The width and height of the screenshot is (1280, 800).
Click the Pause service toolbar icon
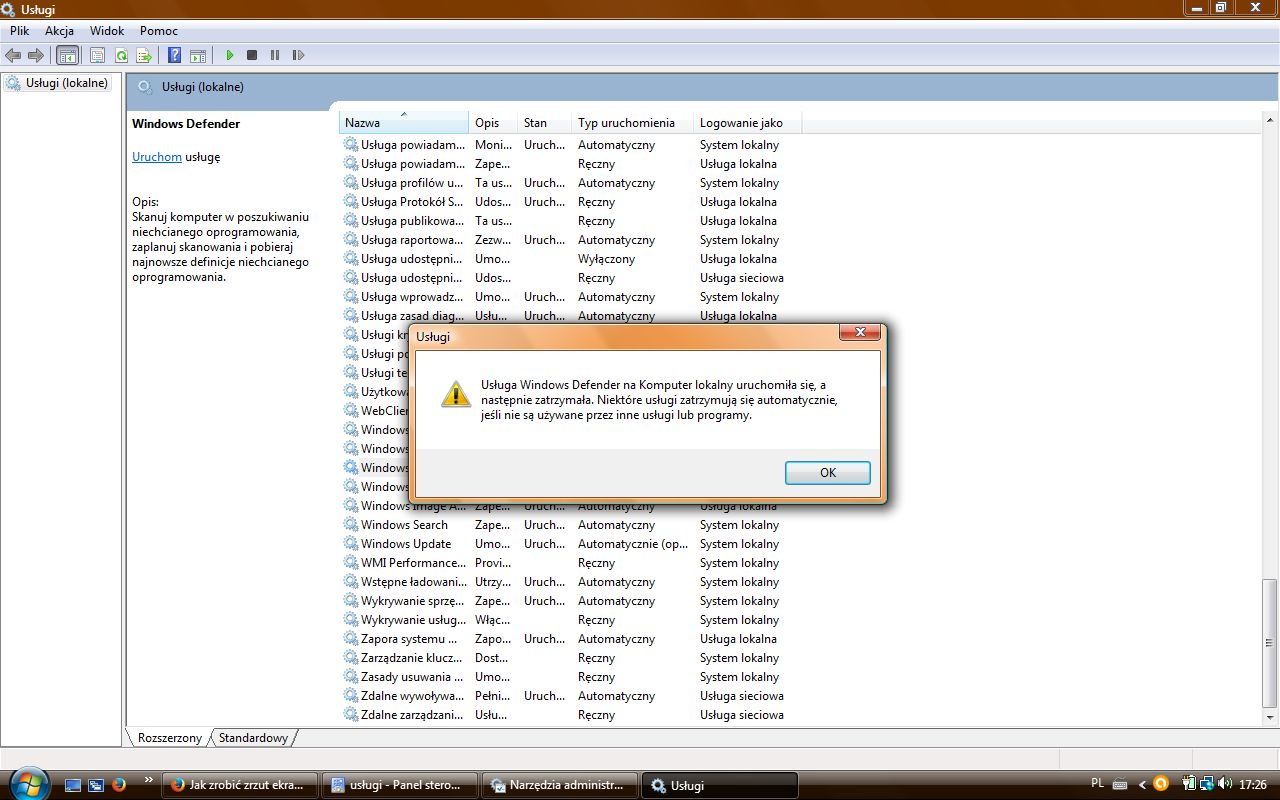coord(275,56)
